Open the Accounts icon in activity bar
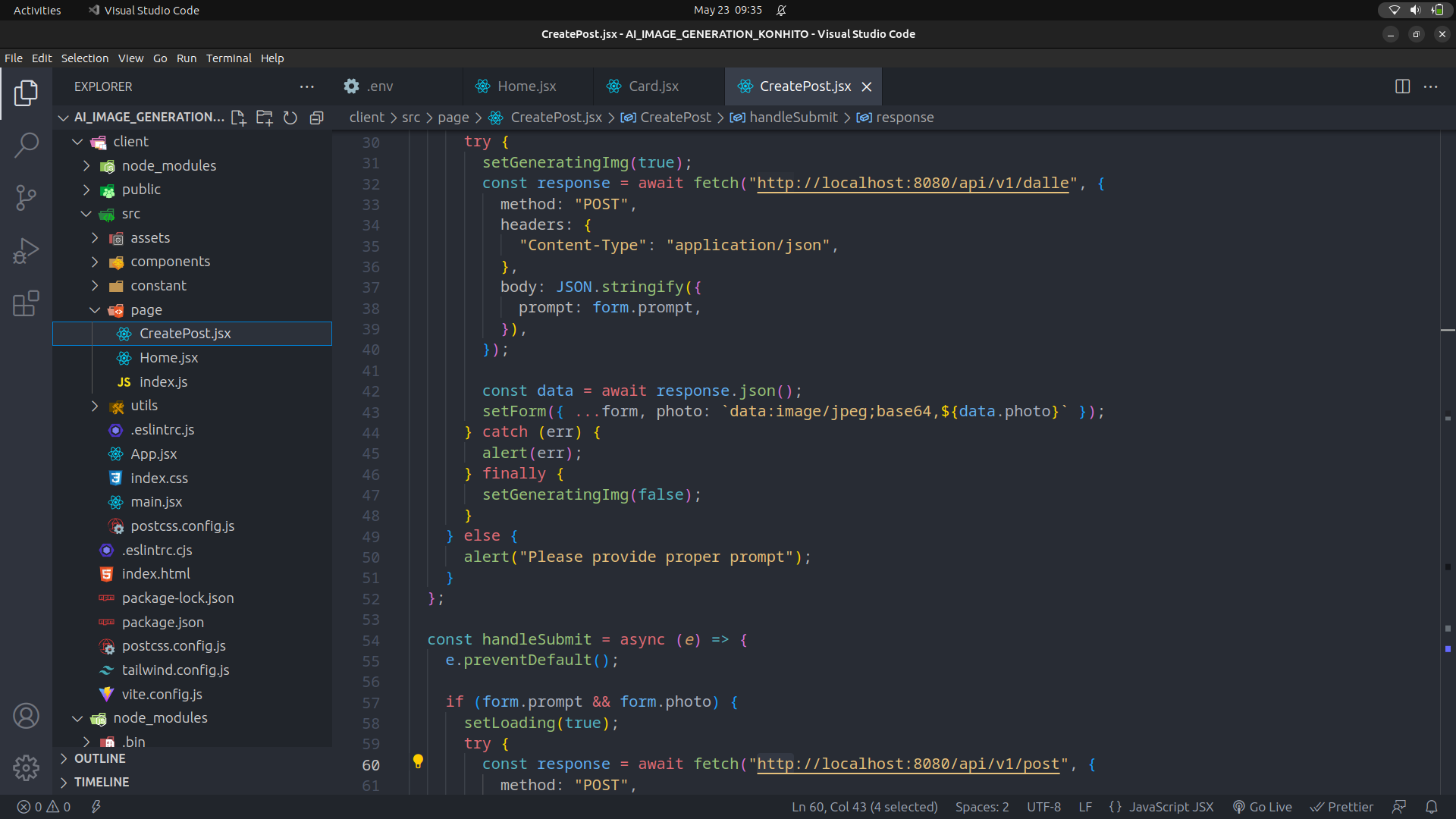The width and height of the screenshot is (1456, 819). click(x=27, y=715)
